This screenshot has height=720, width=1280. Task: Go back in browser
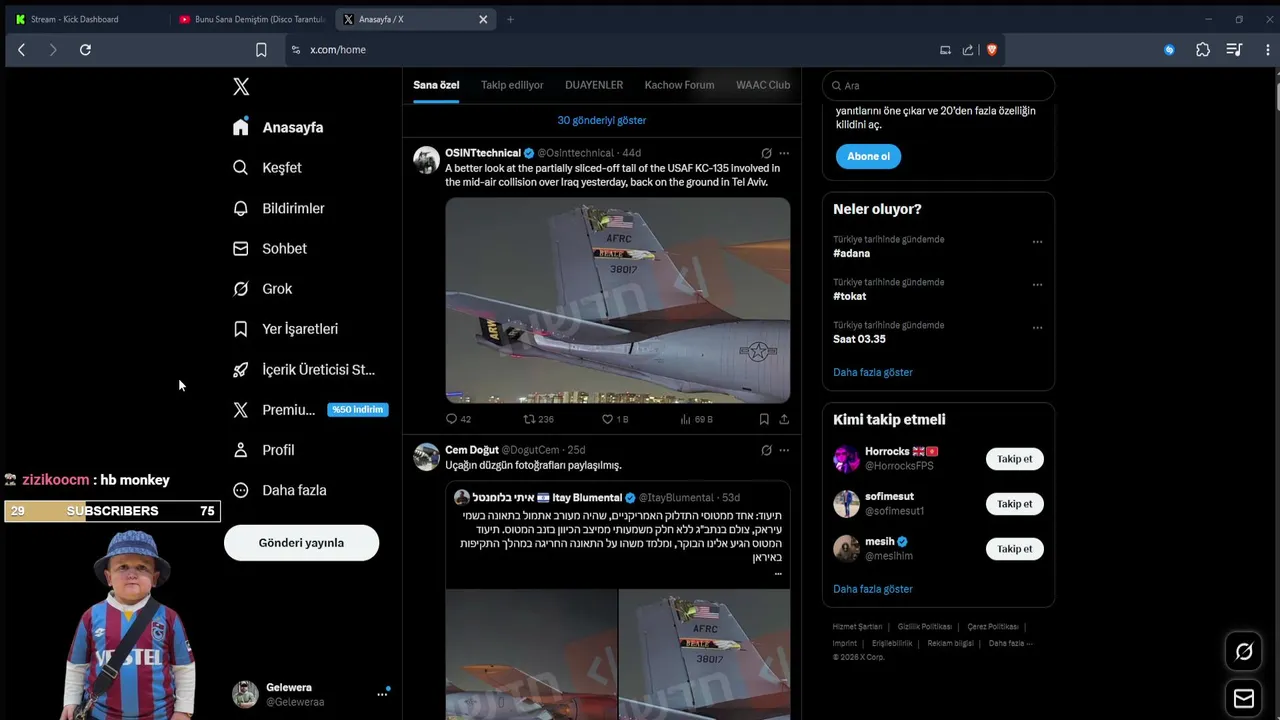pyautogui.click(x=21, y=49)
